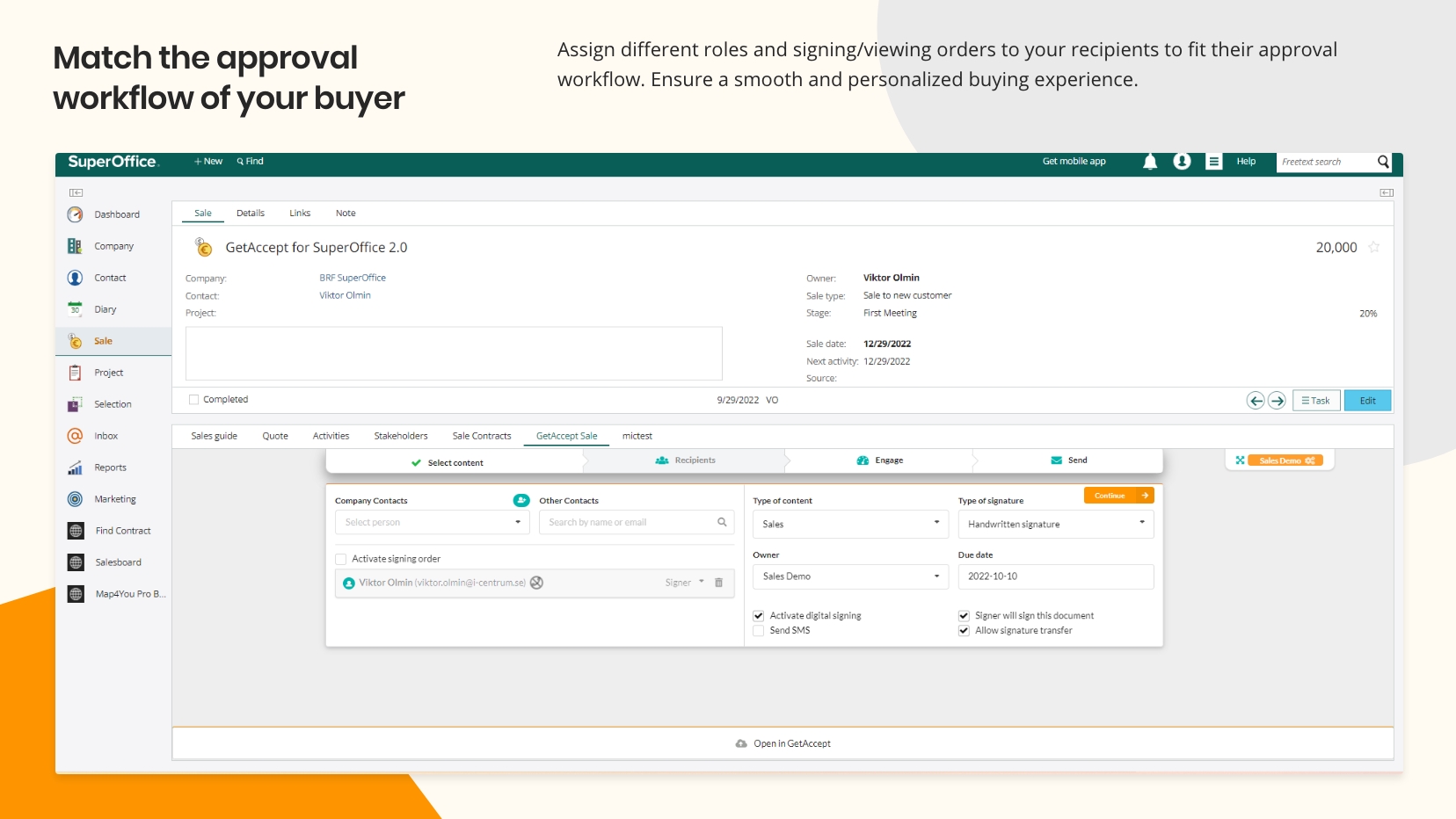Switch to the Links tab
The image size is (1456, 819).
coord(300,214)
